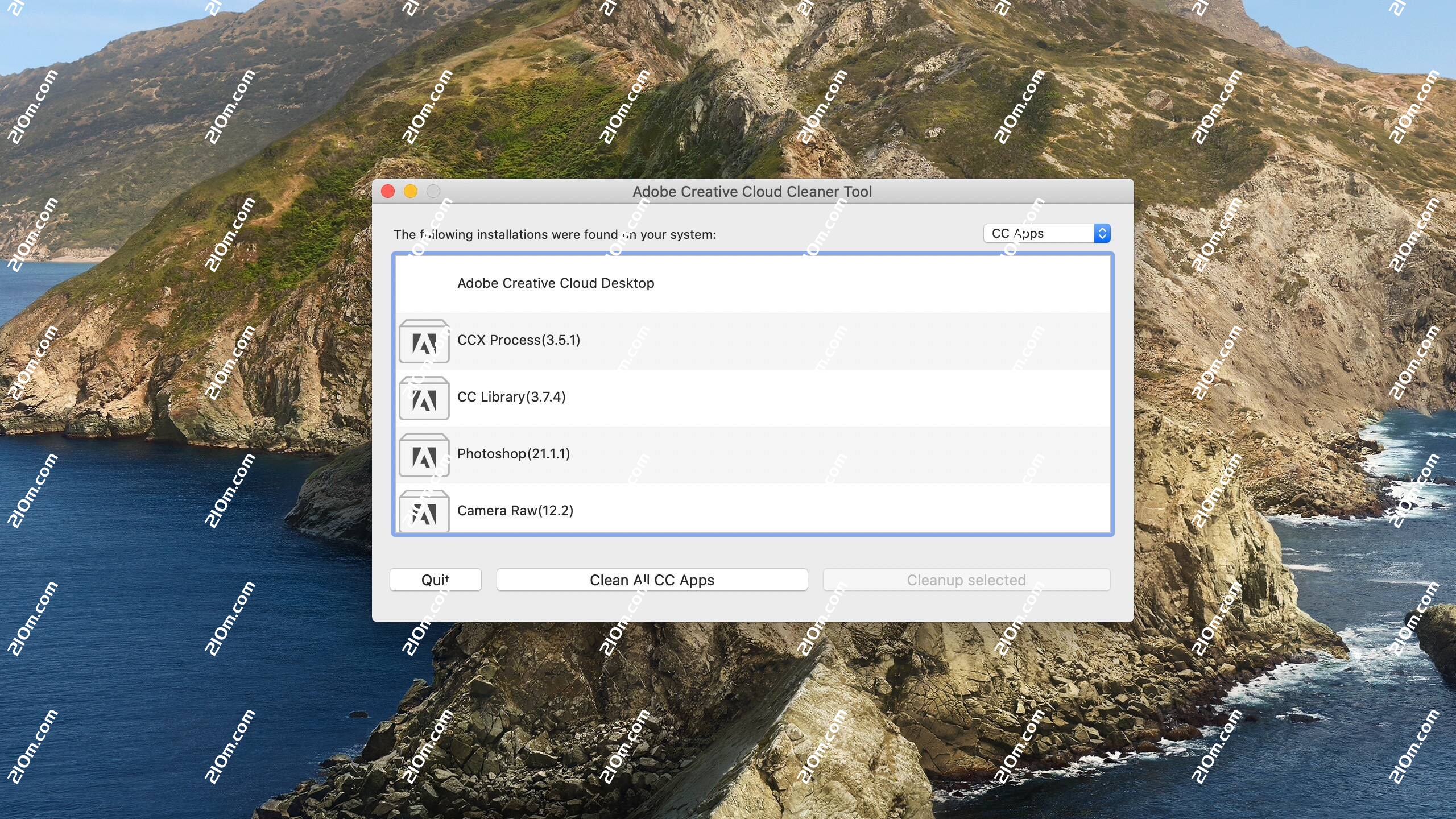Close the Cleaner Tool window
The image size is (1456, 819).
(388, 192)
